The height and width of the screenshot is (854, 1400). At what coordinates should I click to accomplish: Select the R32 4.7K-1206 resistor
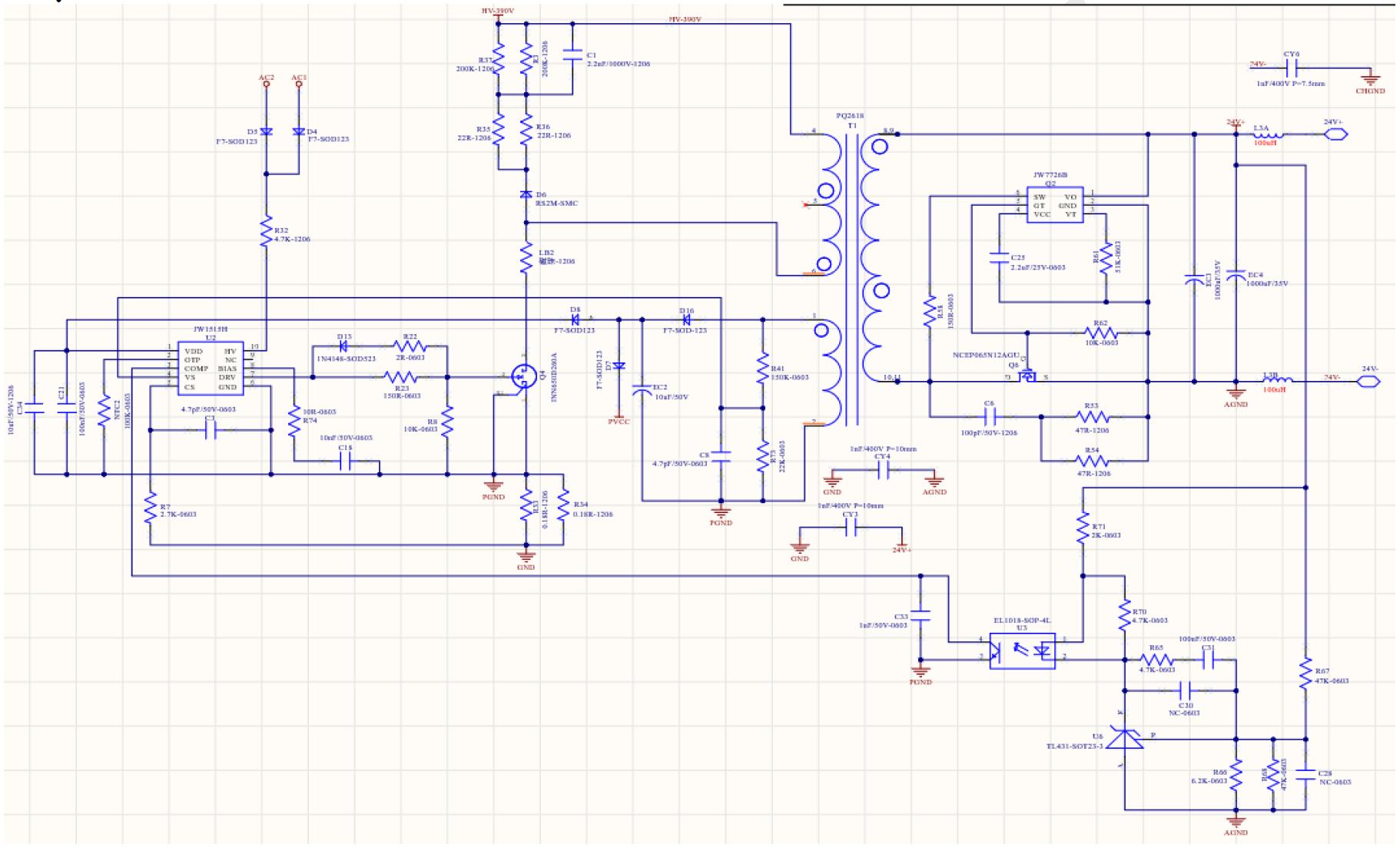[266, 231]
